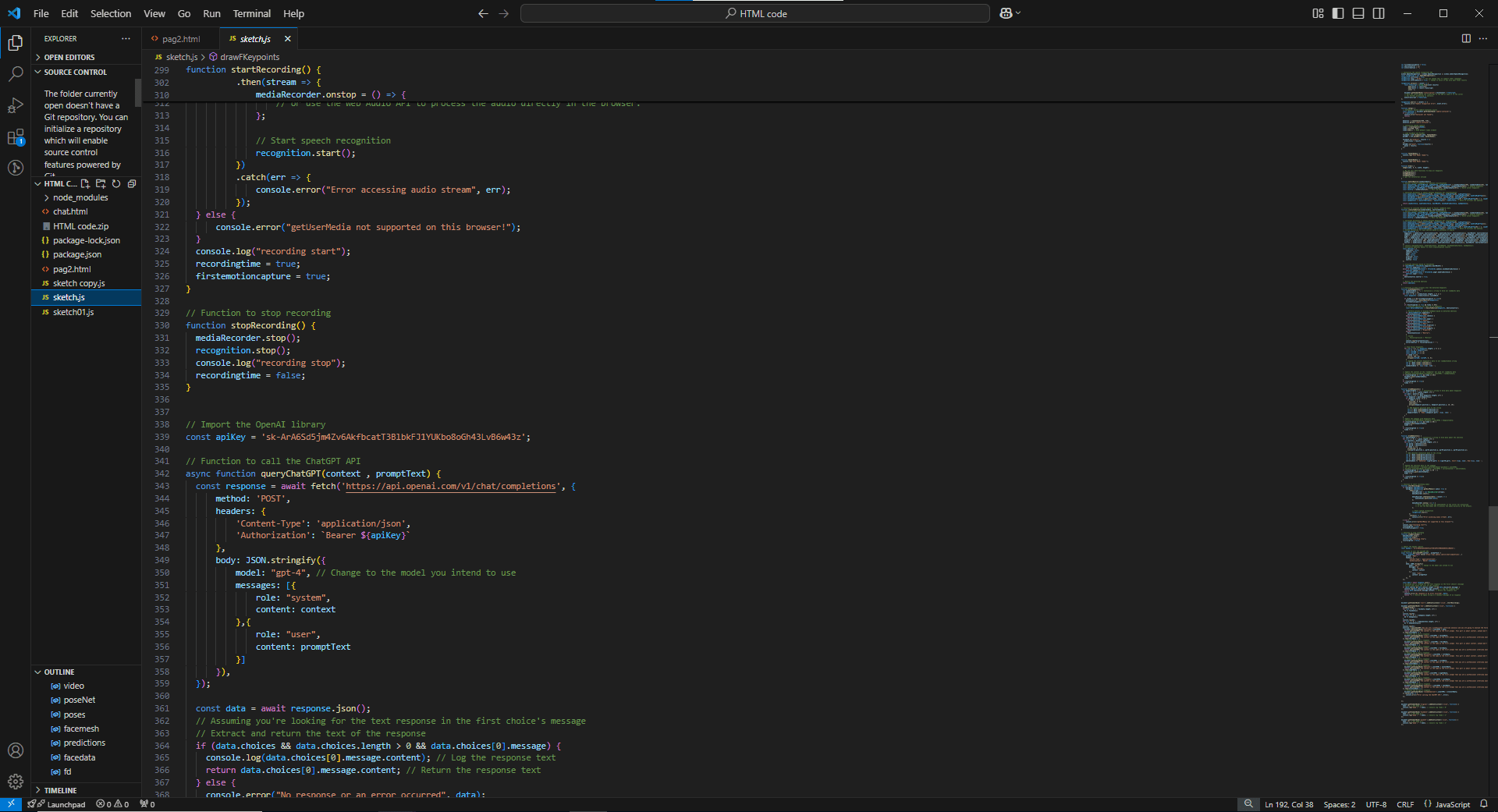This screenshot has height=812, width=1498.
Task: Toggle the bottom panel visibility
Action: click(1358, 13)
